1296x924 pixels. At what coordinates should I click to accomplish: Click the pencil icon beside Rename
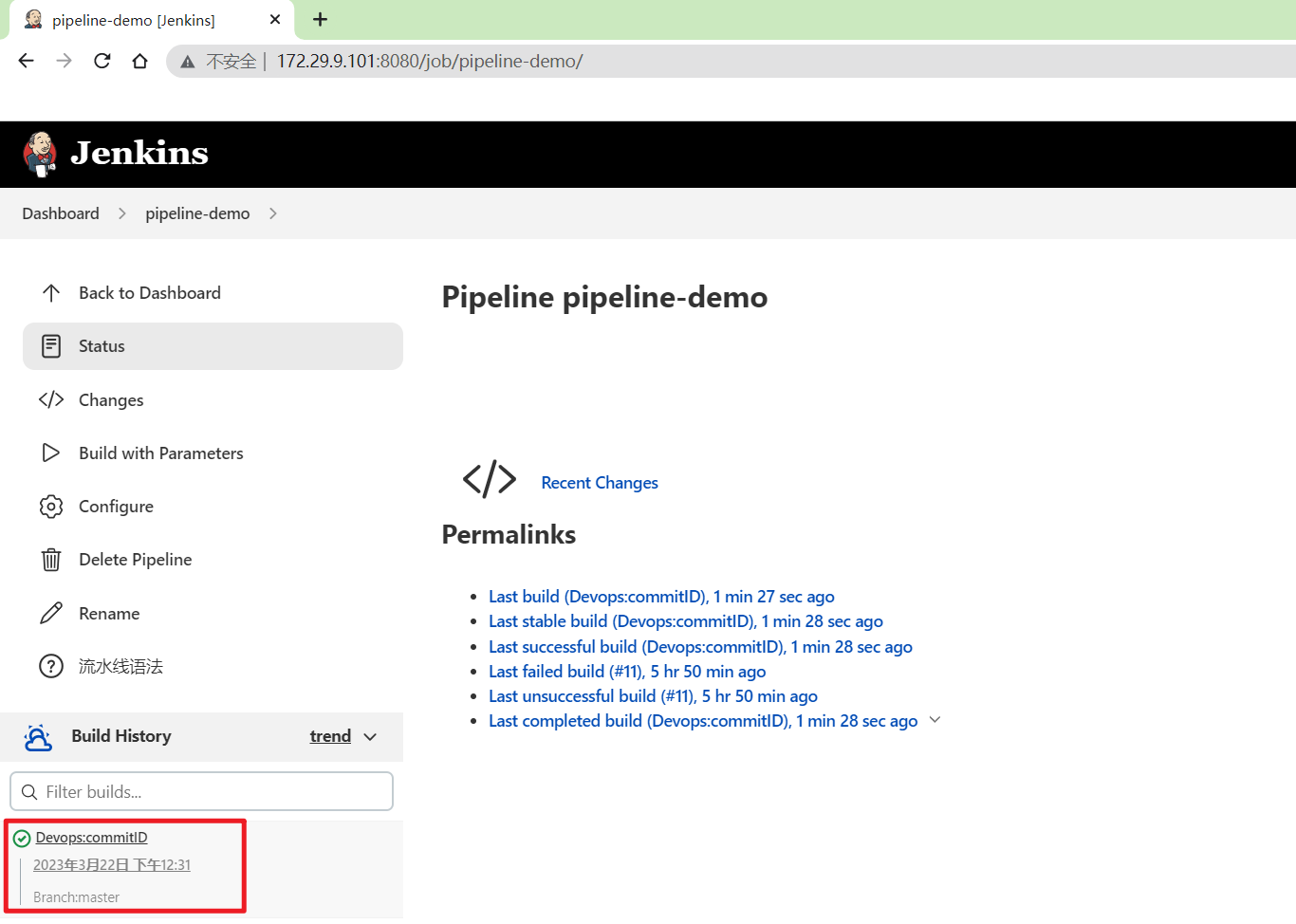pos(51,613)
